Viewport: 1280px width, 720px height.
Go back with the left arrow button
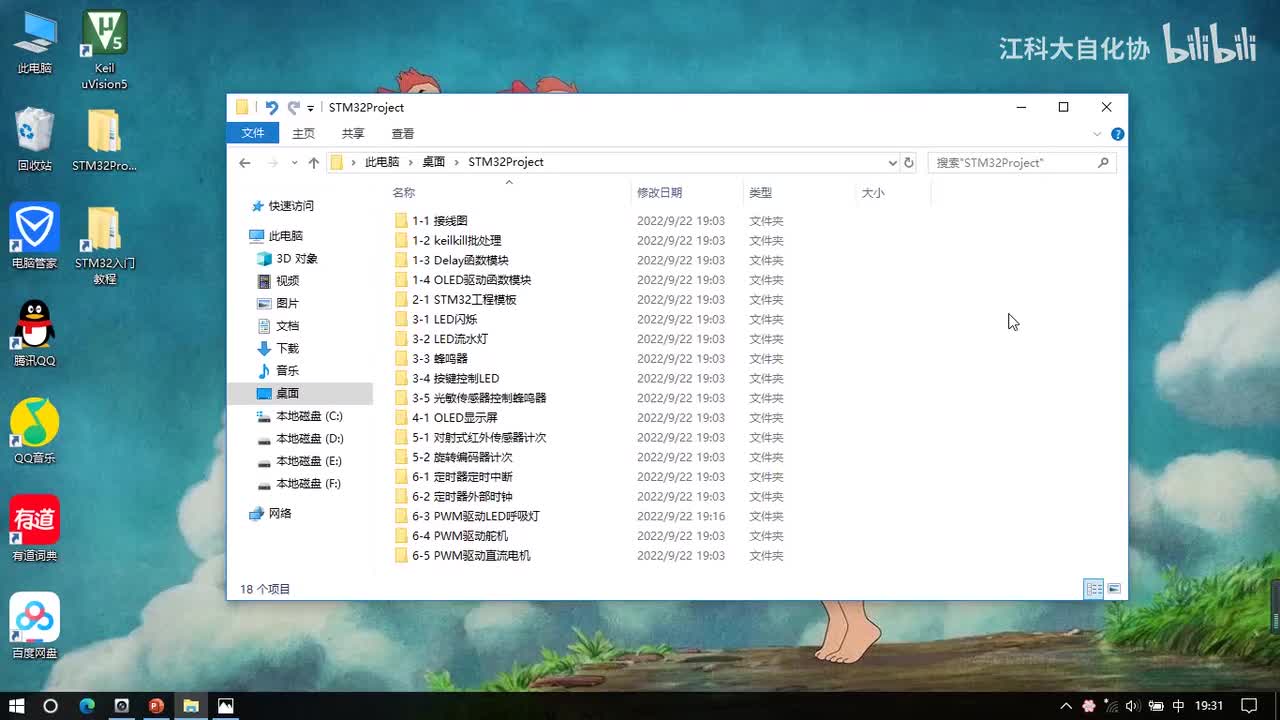pyautogui.click(x=245, y=162)
